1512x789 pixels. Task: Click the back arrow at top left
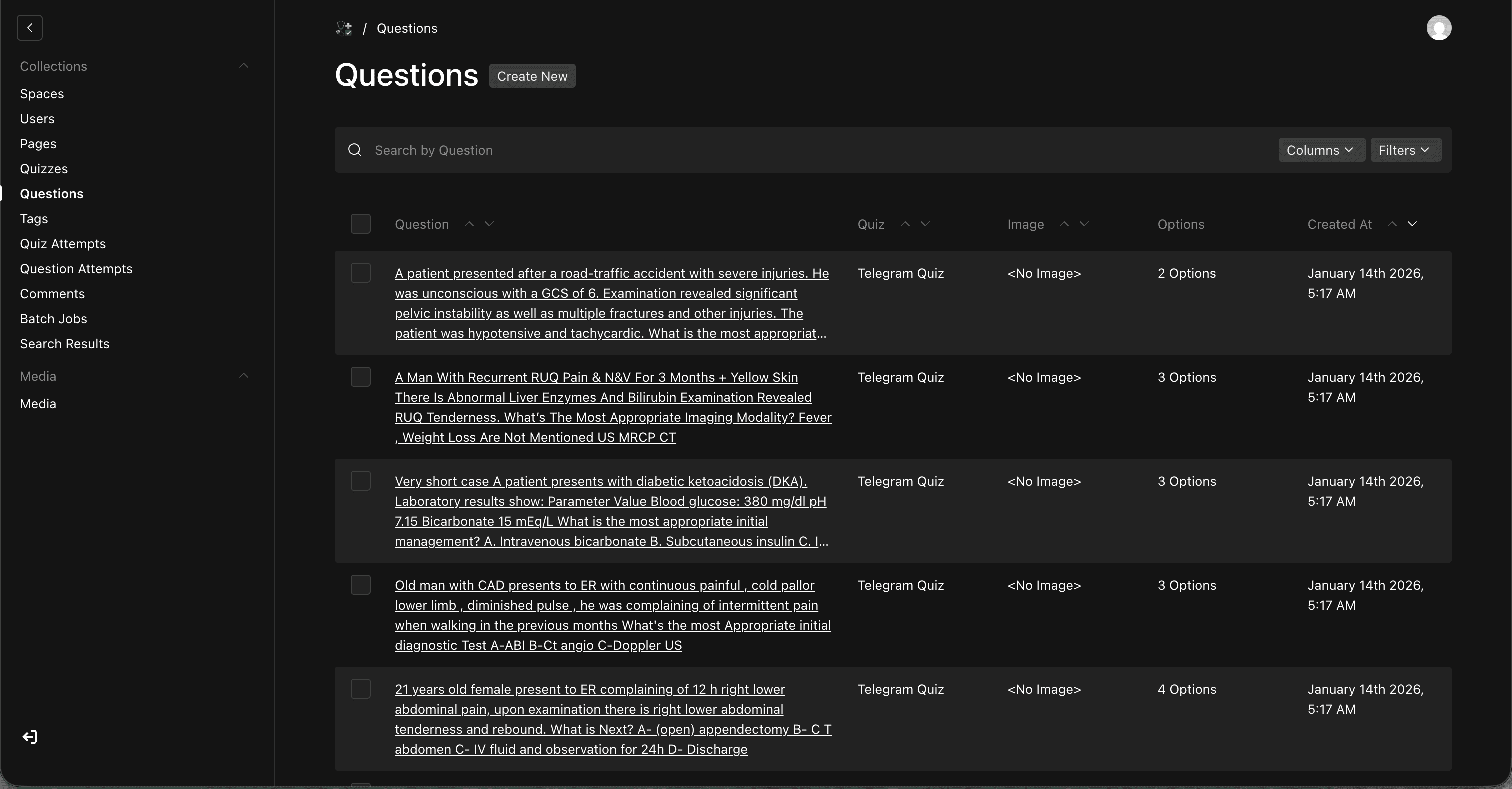(30, 27)
